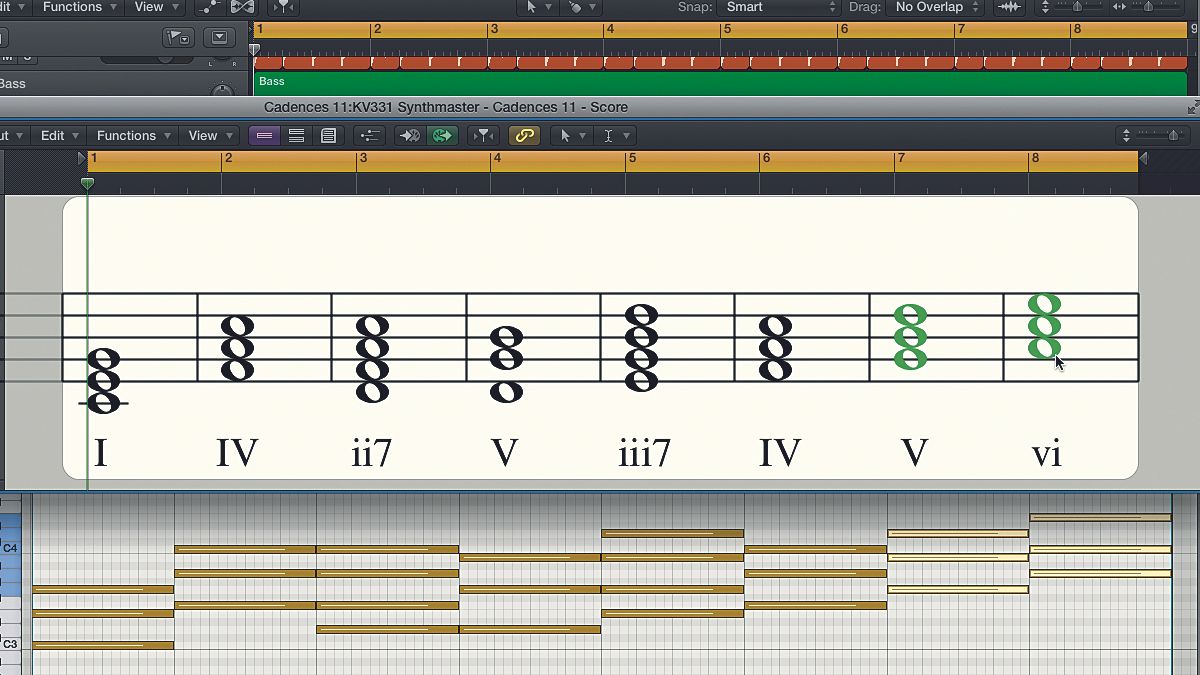Enable the Link mode chain icon
This screenshot has height=675, width=1200.
[525, 135]
